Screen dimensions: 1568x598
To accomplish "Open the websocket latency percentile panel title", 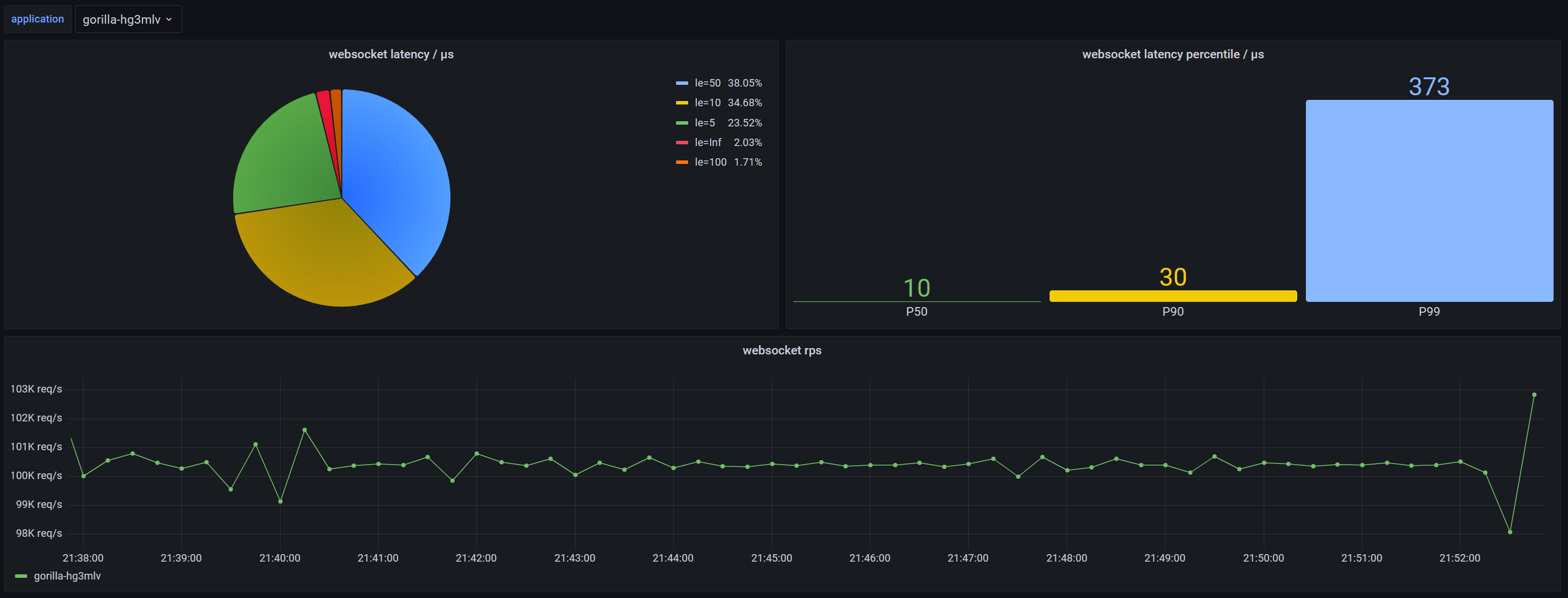I will [x=1173, y=54].
